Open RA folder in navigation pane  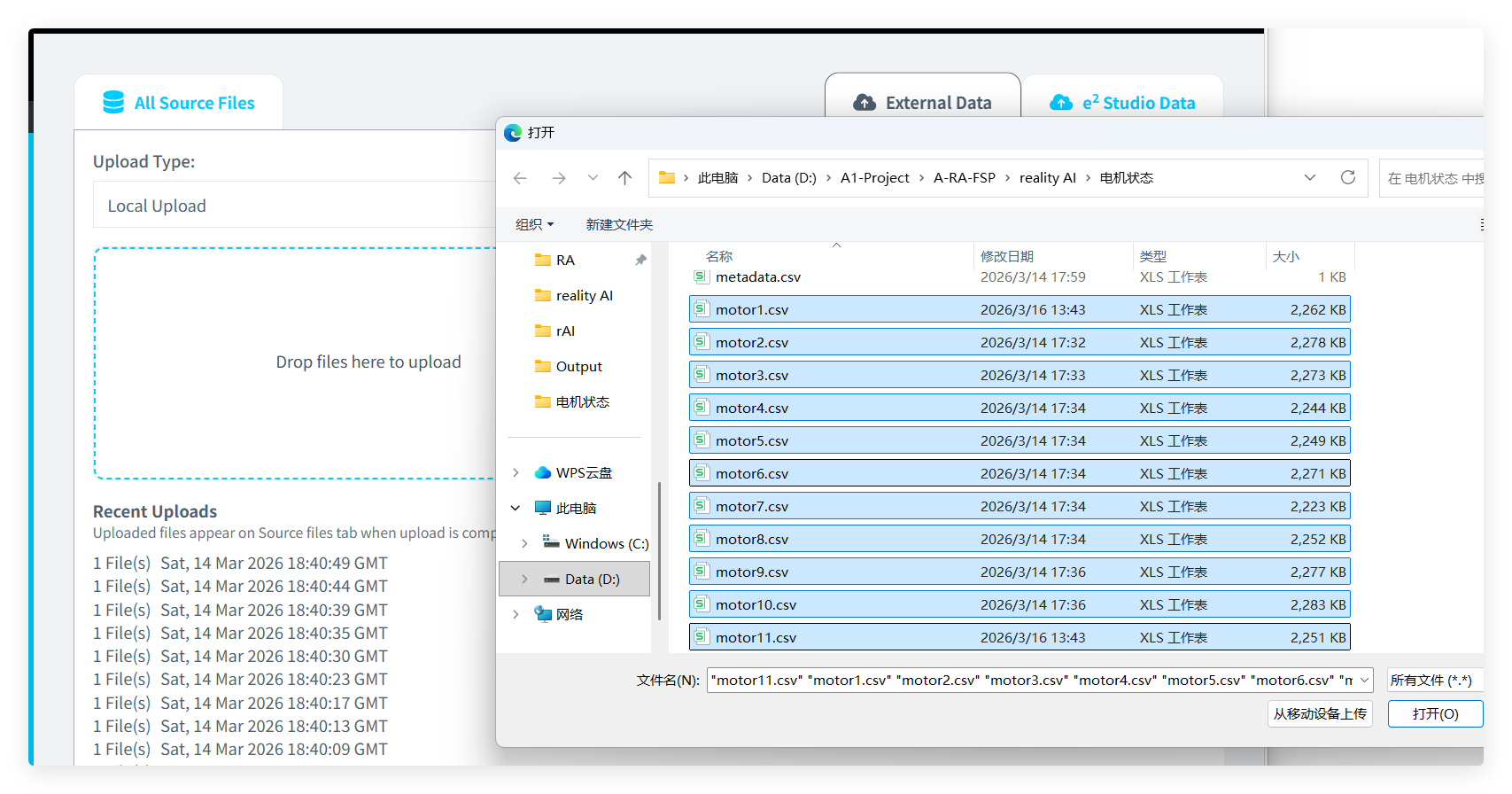point(565,261)
